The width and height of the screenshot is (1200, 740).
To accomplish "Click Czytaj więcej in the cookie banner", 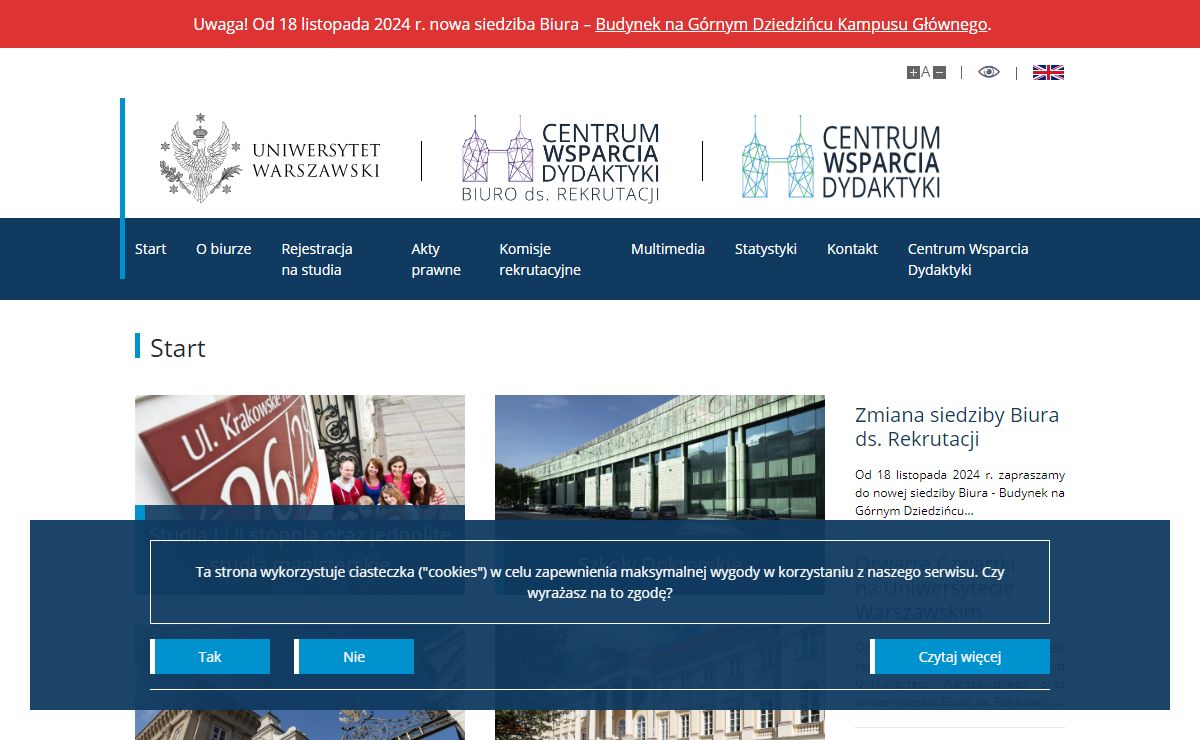I will (x=960, y=657).
